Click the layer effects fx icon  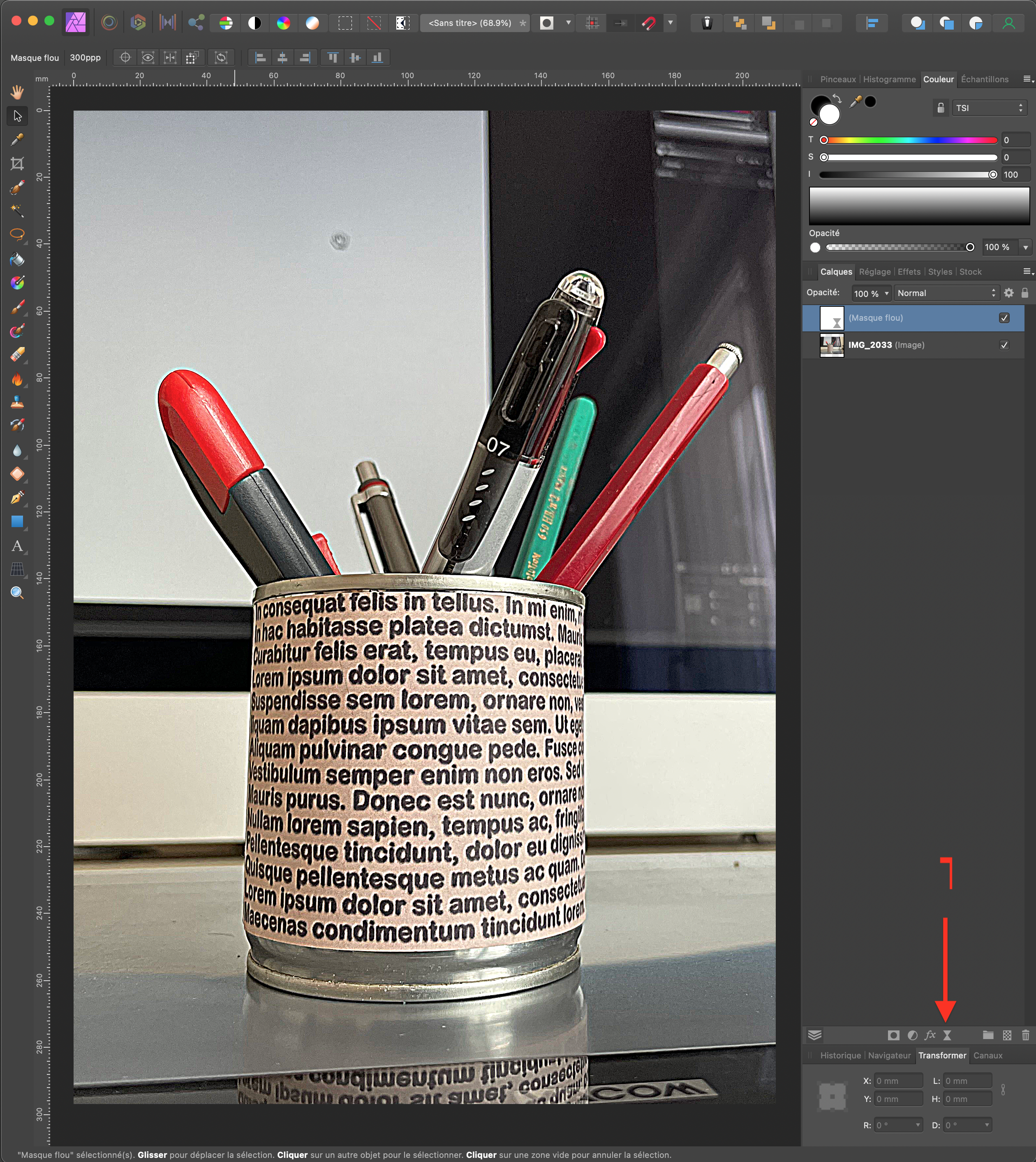coord(930,1036)
